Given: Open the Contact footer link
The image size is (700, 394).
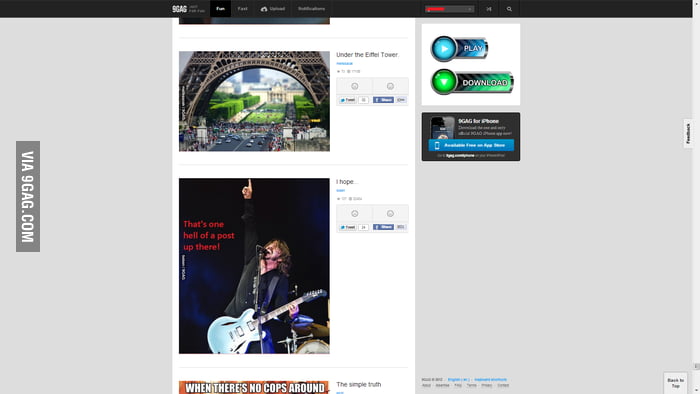Looking at the screenshot, I should [x=503, y=385].
